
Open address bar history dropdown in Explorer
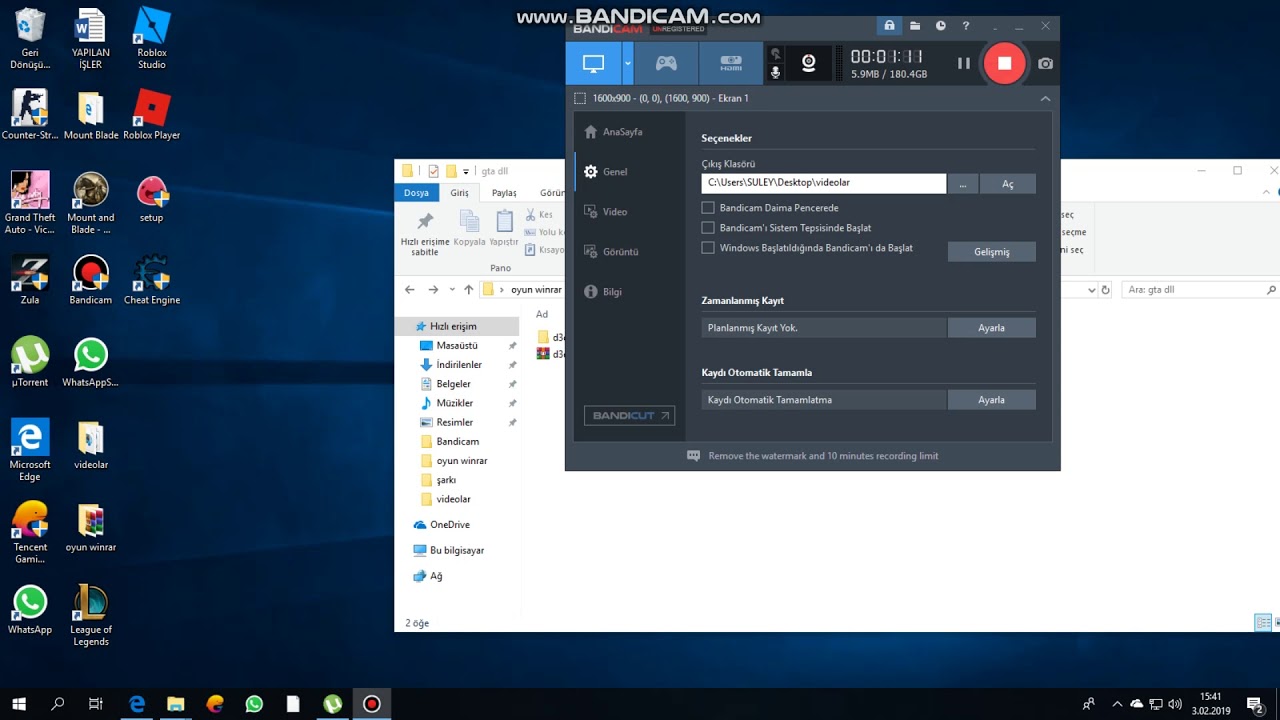(x=1091, y=290)
